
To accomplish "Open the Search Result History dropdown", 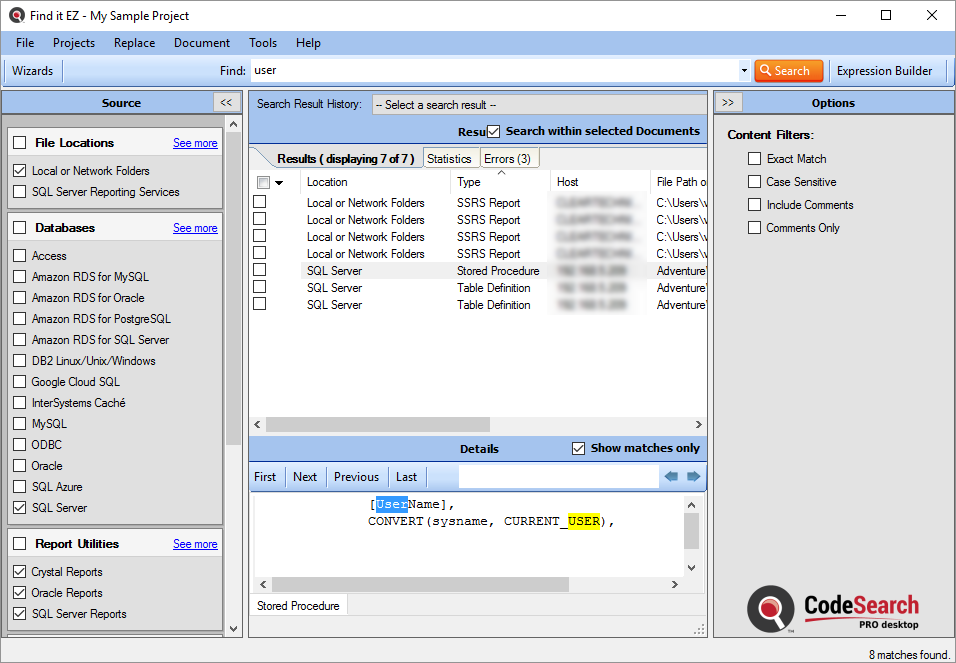I will point(539,104).
